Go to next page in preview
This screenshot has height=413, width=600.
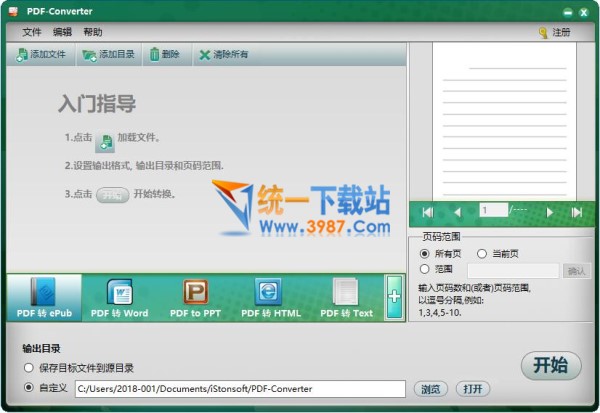point(549,212)
